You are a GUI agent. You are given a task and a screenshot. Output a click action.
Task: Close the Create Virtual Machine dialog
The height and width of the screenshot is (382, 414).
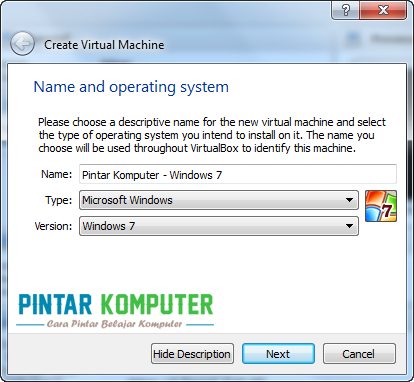click(383, 10)
